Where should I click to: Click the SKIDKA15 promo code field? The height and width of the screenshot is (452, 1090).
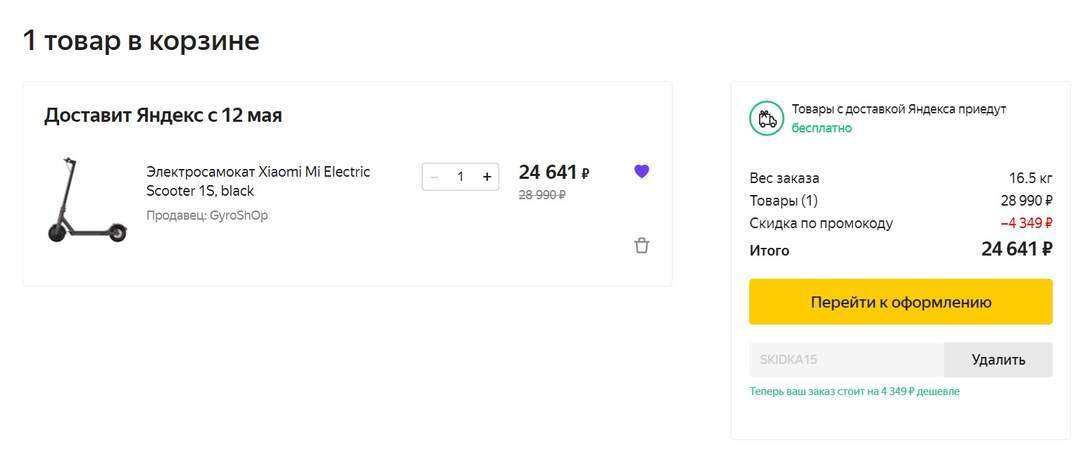point(846,360)
